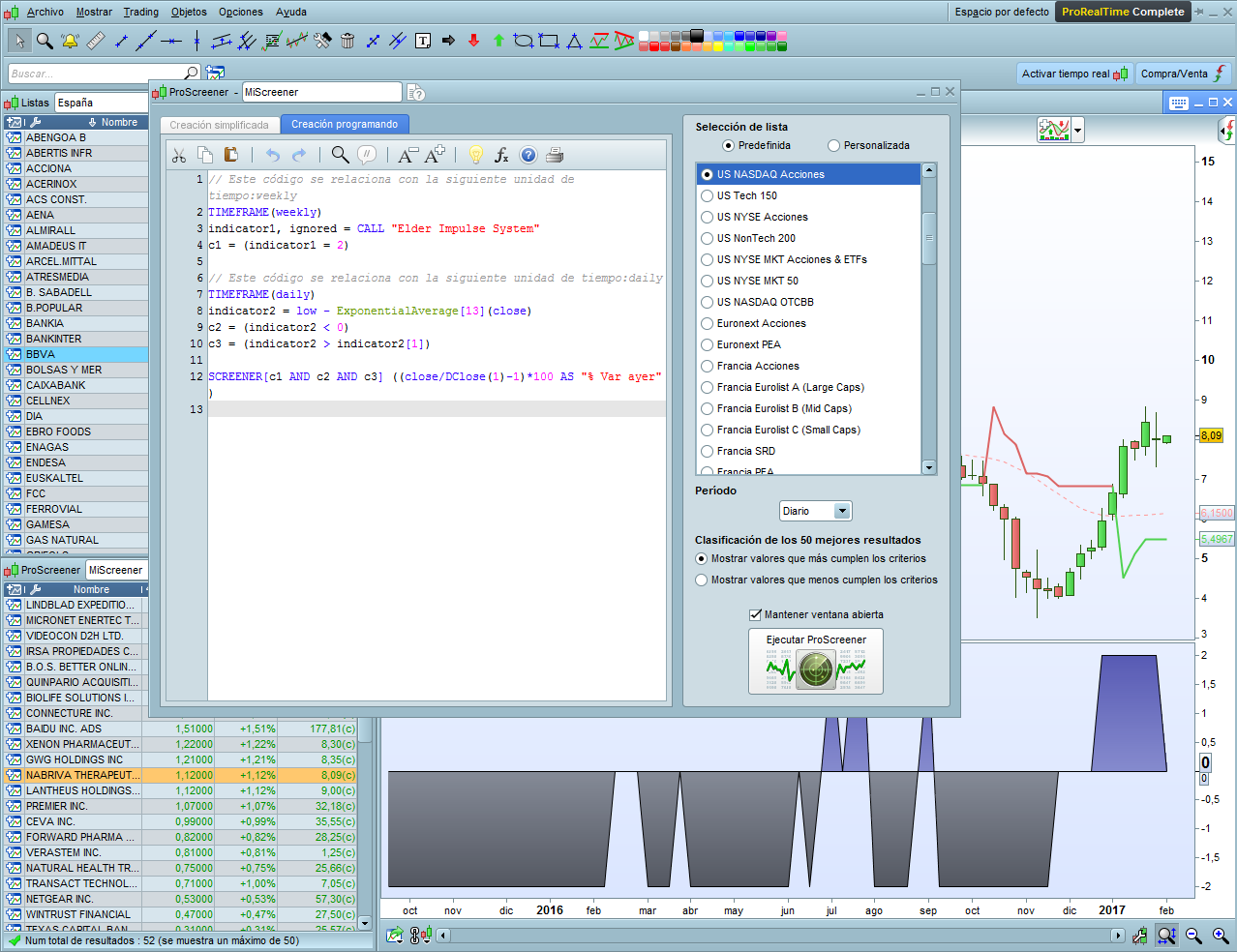Select Mostrar valores que menos cumplen criterios
1237x952 pixels.
pyautogui.click(x=702, y=580)
